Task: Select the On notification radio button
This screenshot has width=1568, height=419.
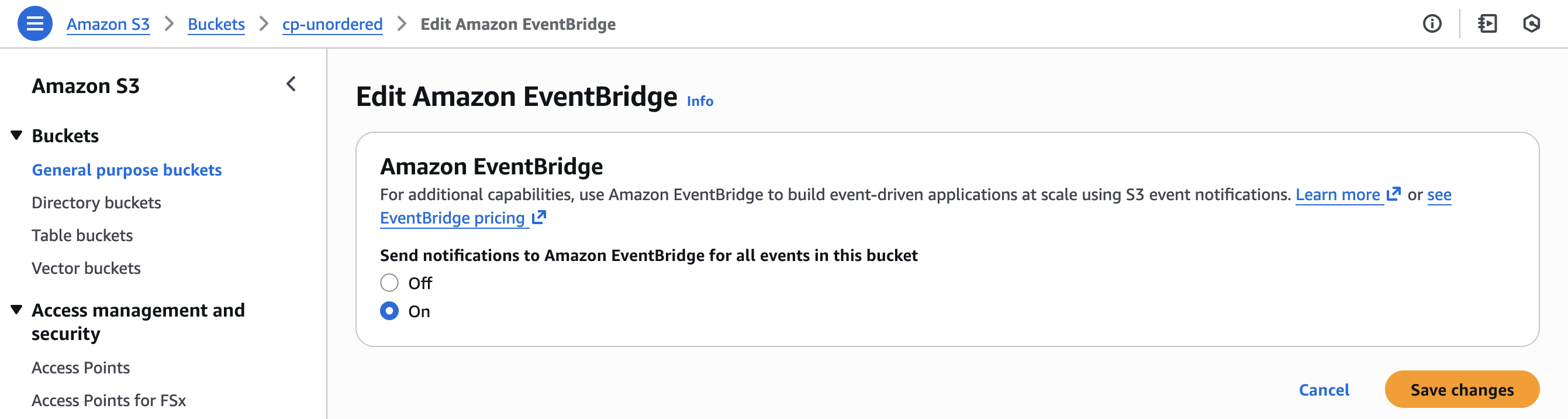Action: 389,311
